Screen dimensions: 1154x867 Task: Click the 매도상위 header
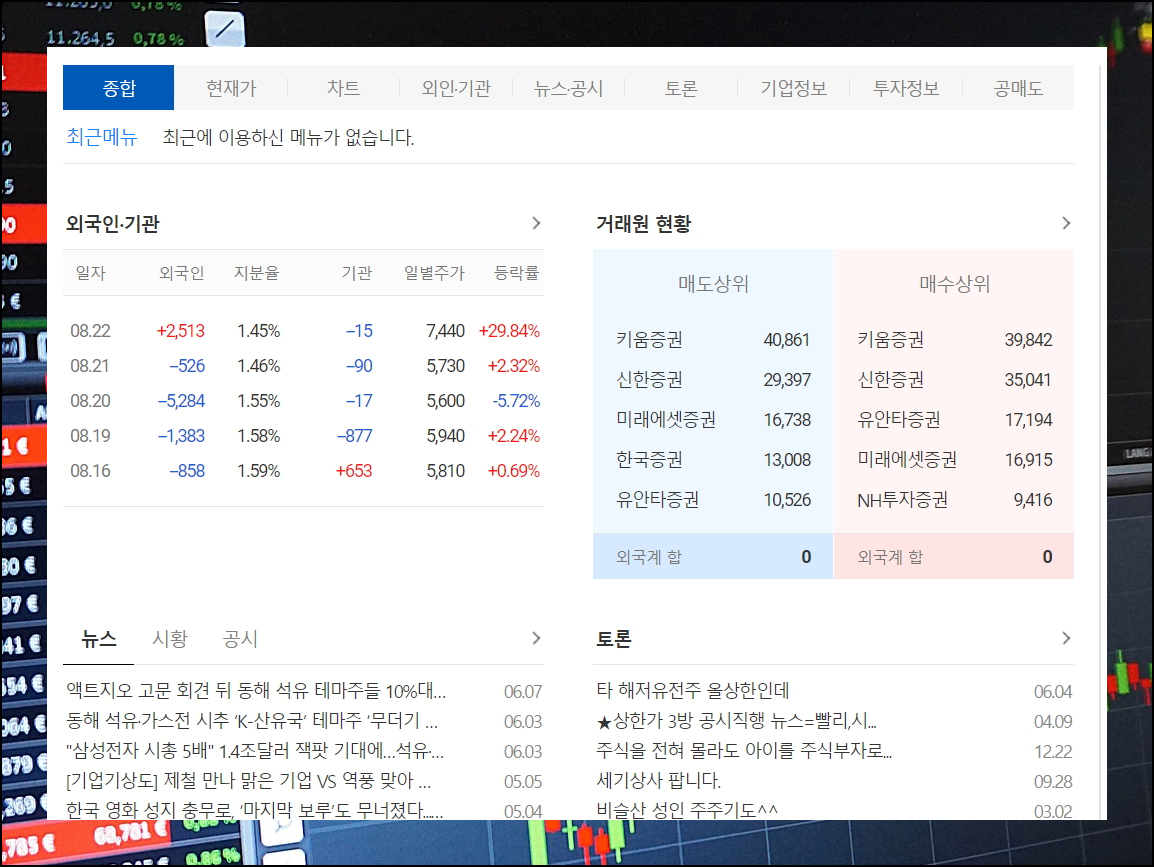pyautogui.click(x=713, y=284)
